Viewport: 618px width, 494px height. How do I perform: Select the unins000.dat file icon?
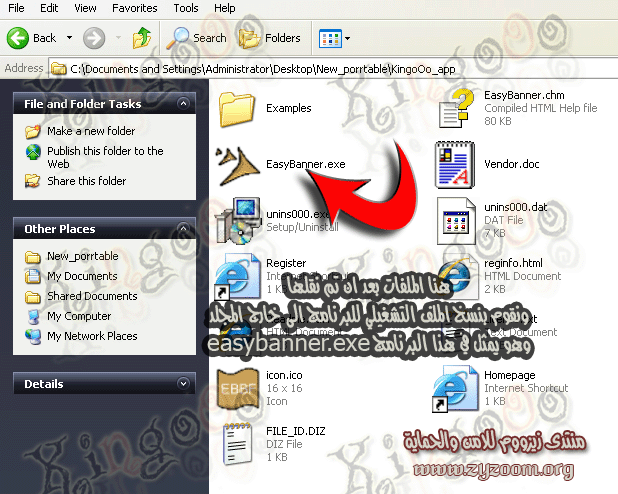point(456,221)
